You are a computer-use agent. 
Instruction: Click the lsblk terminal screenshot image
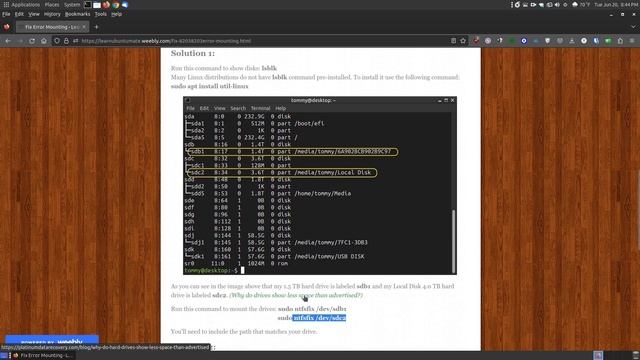[x=320, y=185]
